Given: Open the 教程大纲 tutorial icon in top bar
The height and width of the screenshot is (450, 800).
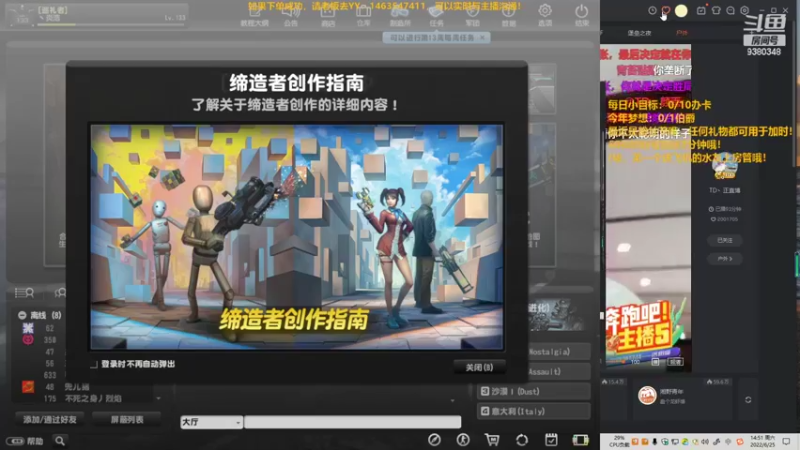Looking at the screenshot, I should click(x=254, y=16).
